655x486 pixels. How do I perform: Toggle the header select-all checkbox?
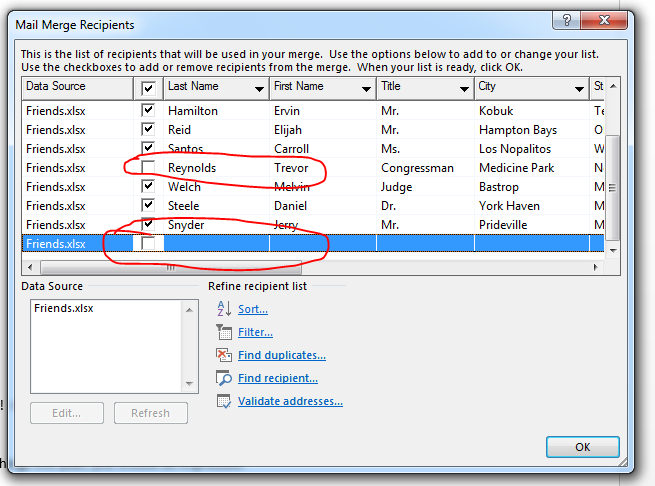pyautogui.click(x=148, y=88)
